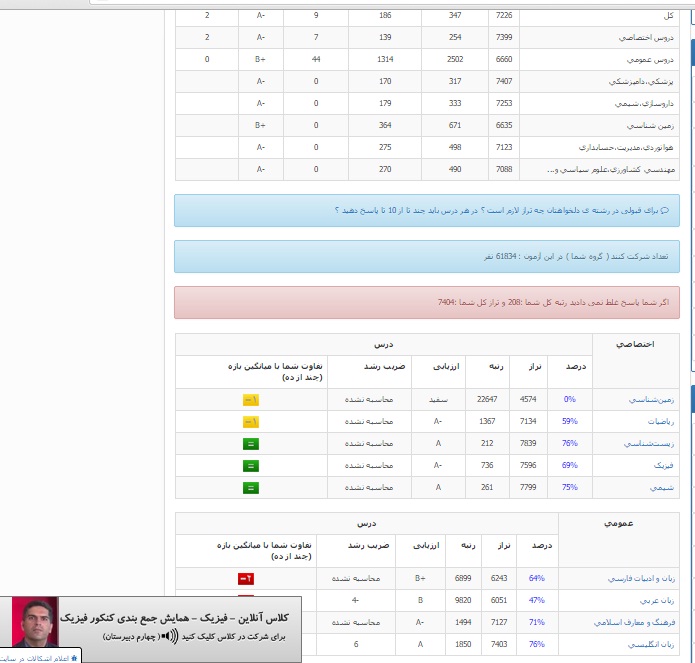The width and height of the screenshot is (695, 663).
Task: Select the زمین شناسی row in top table
Action: pos(651,126)
